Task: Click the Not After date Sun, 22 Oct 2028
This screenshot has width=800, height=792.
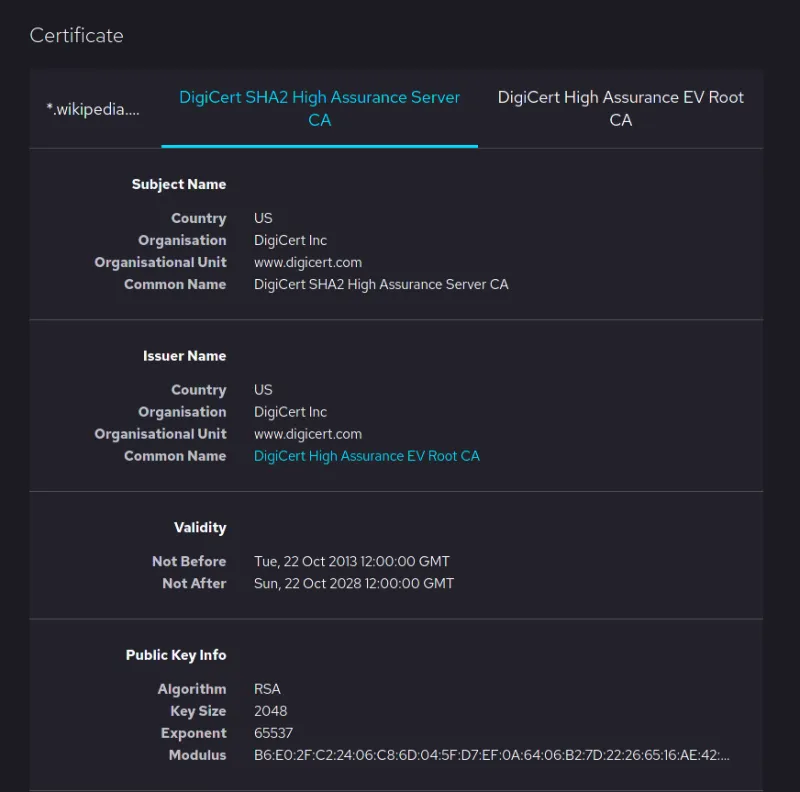Action: pos(354,583)
